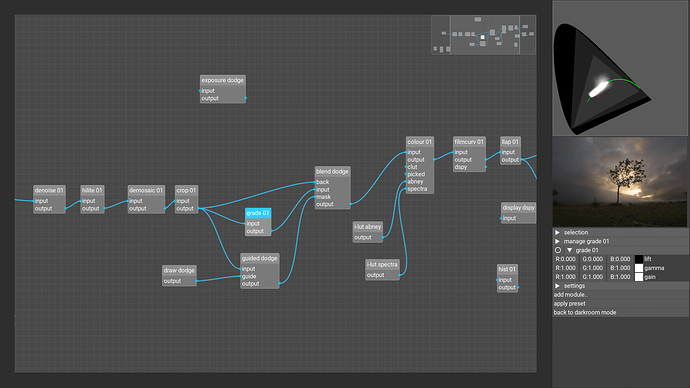Select the grade 01 node
This screenshot has height=388, width=690.
pos(258,213)
